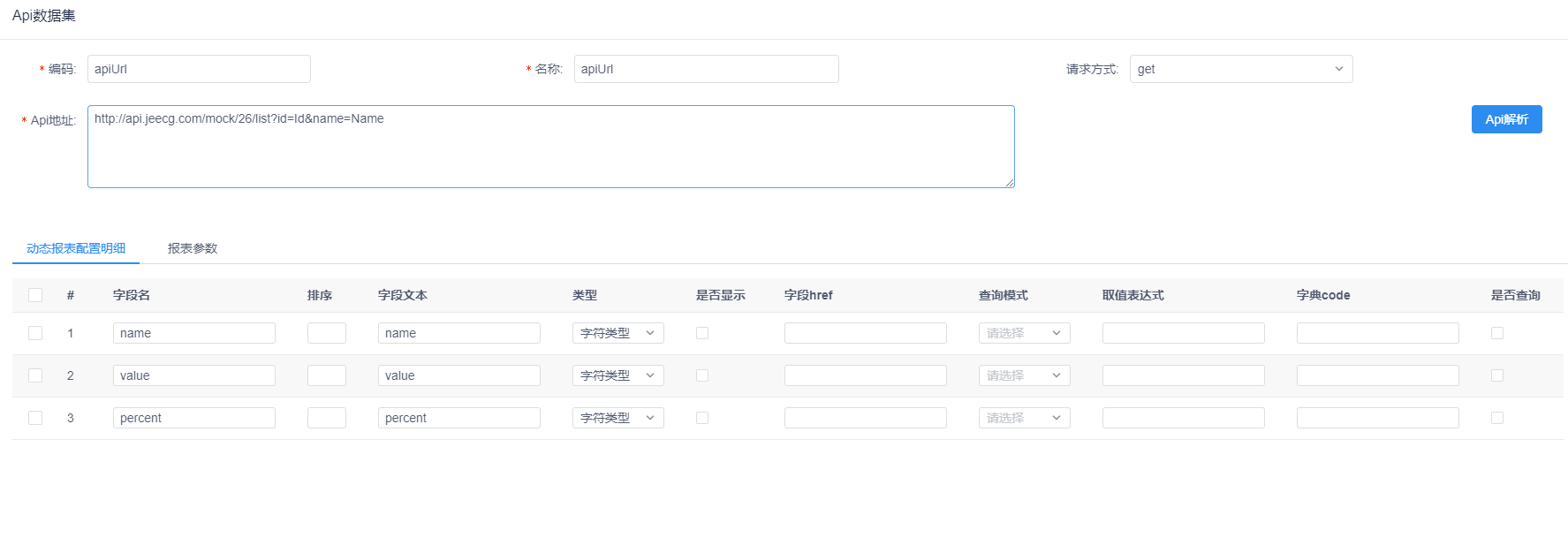The image size is (1568, 553).
Task: Click 字段href field in percent row
Action: pyautogui.click(x=866, y=418)
